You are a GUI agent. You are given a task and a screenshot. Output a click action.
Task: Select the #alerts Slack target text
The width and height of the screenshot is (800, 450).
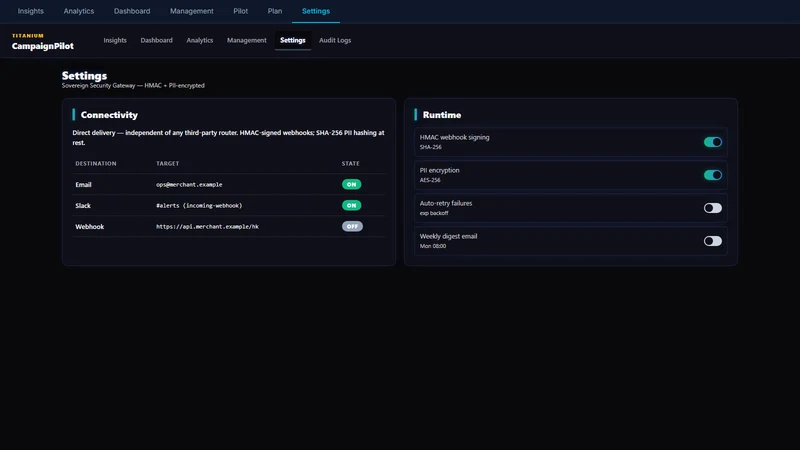(x=199, y=206)
